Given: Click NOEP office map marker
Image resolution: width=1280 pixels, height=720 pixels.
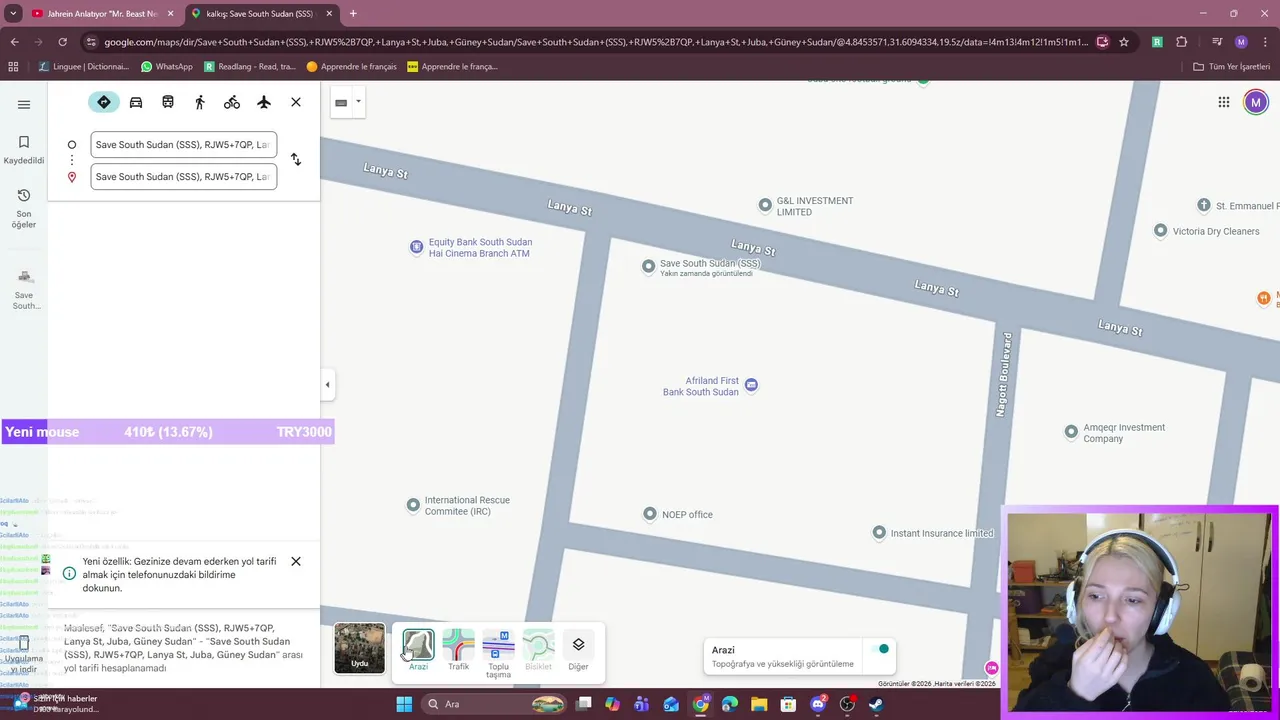Looking at the screenshot, I should click(x=650, y=514).
